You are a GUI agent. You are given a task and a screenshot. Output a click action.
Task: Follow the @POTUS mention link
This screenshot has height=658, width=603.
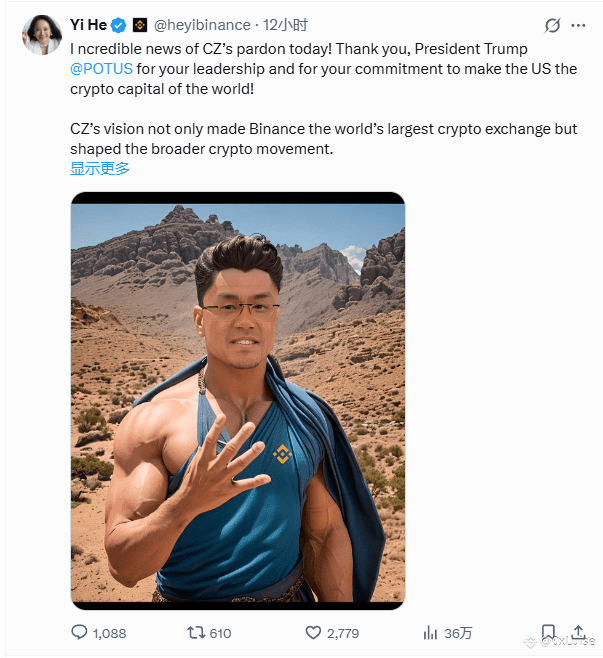(x=101, y=69)
